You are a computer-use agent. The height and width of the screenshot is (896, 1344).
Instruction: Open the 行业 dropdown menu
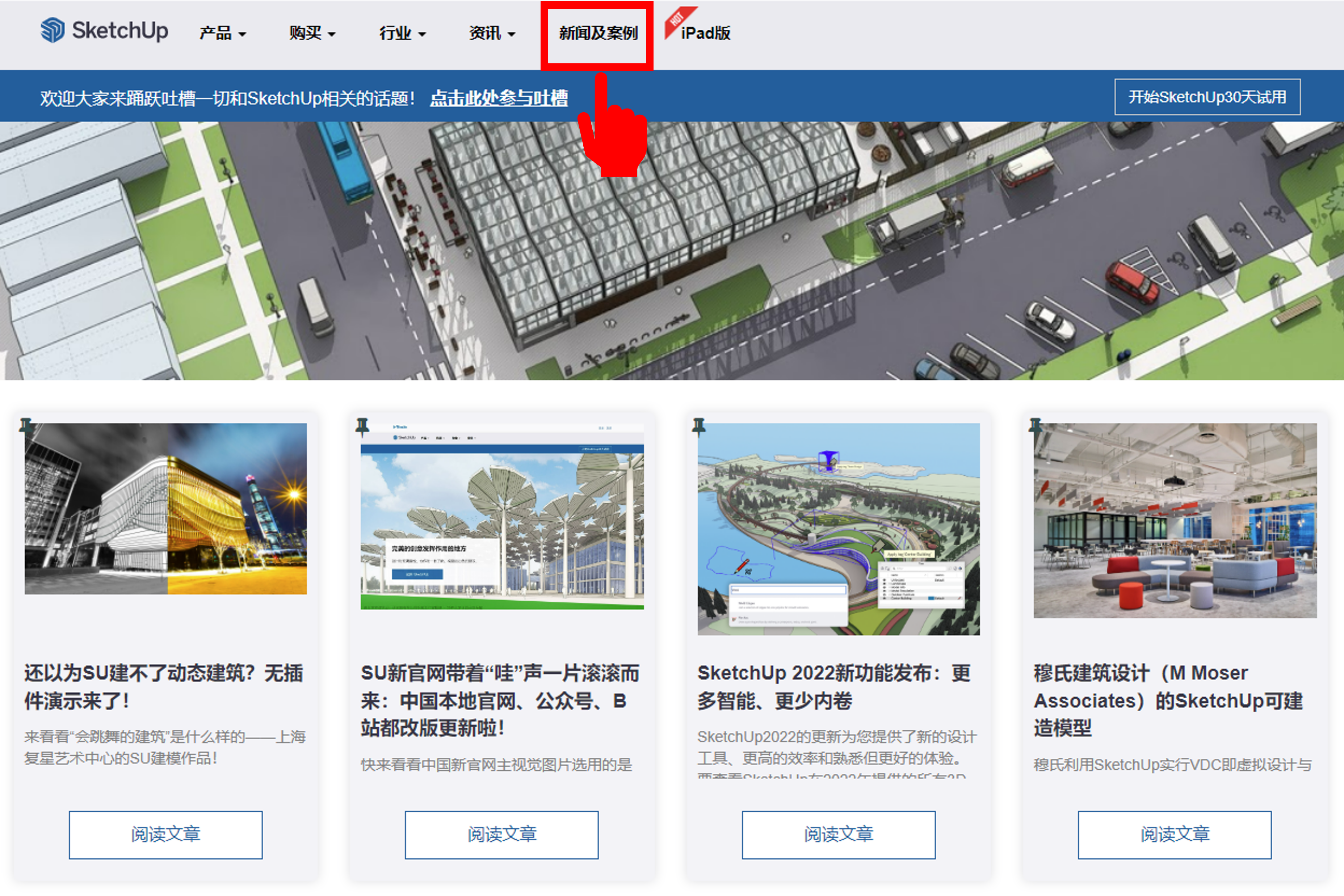(402, 33)
